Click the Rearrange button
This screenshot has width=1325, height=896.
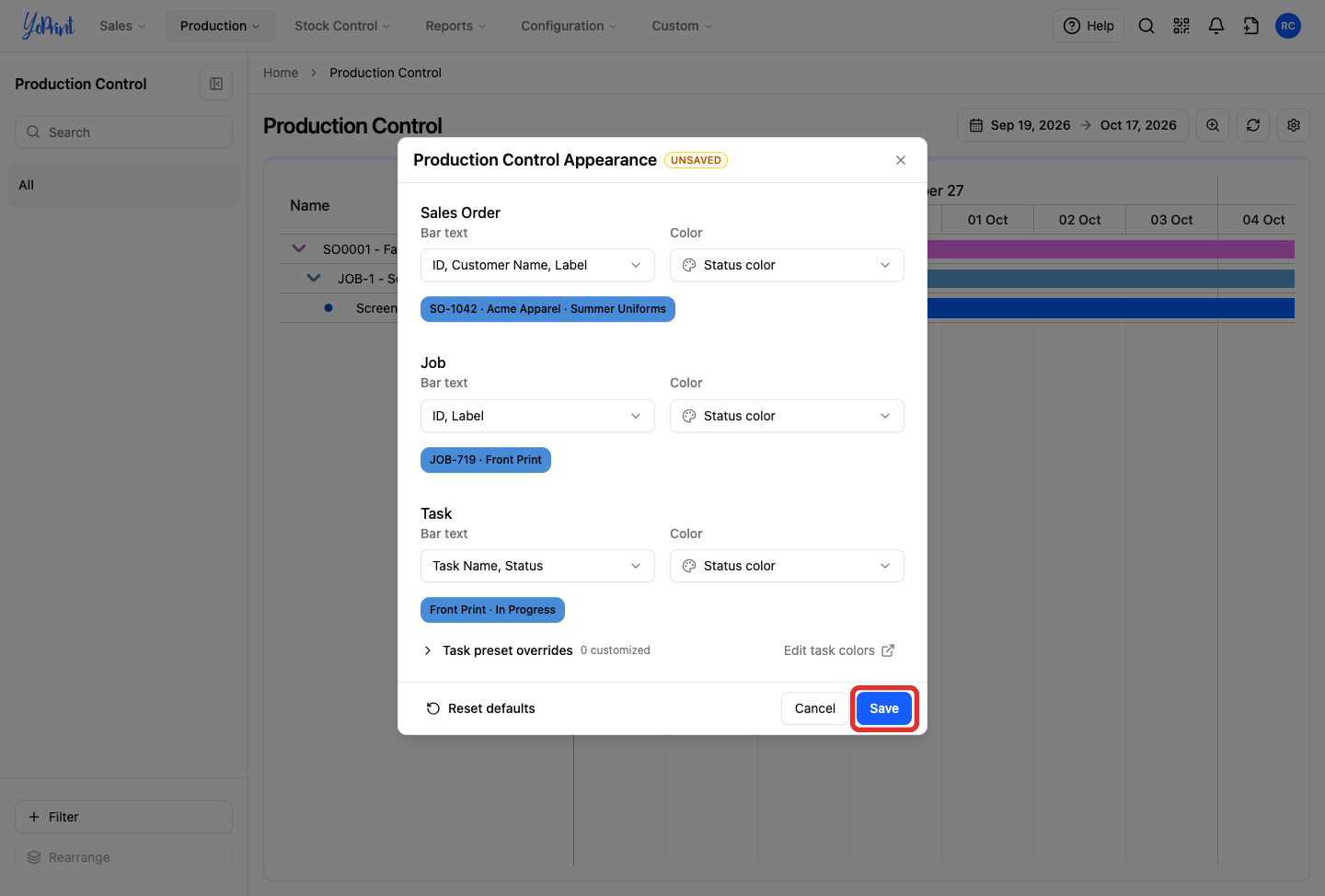(123, 857)
